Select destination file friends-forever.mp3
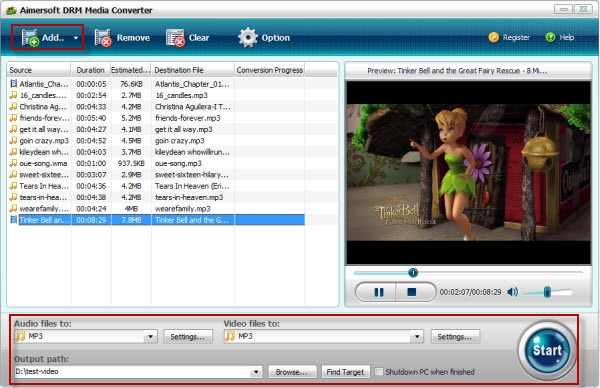600x388 pixels. click(188, 117)
